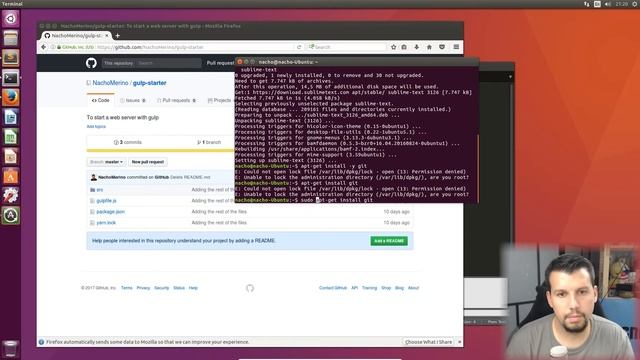Open the Terms footer link
The height and width of the screenshot is (360, 640).
pyautogui.click(x=127, y=288)
